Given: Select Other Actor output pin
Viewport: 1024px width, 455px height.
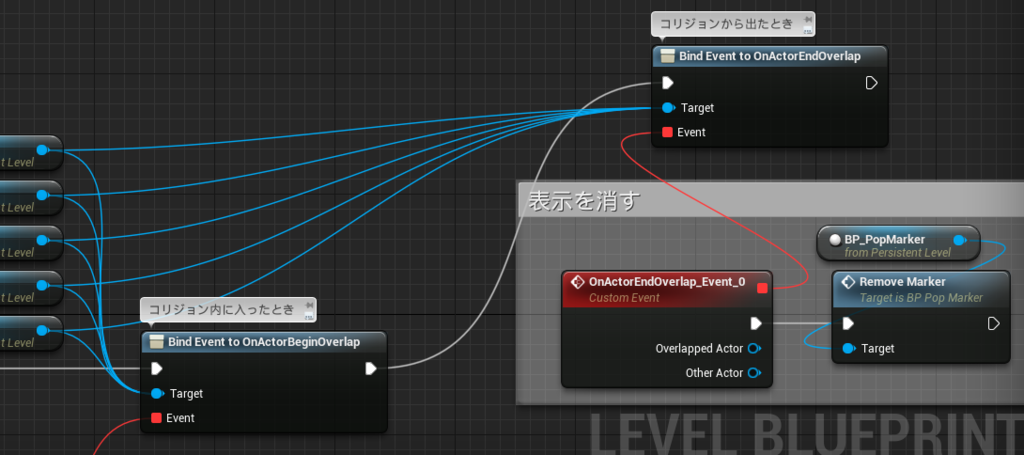Looking at the screenshot, I should (x=755, y=373).
